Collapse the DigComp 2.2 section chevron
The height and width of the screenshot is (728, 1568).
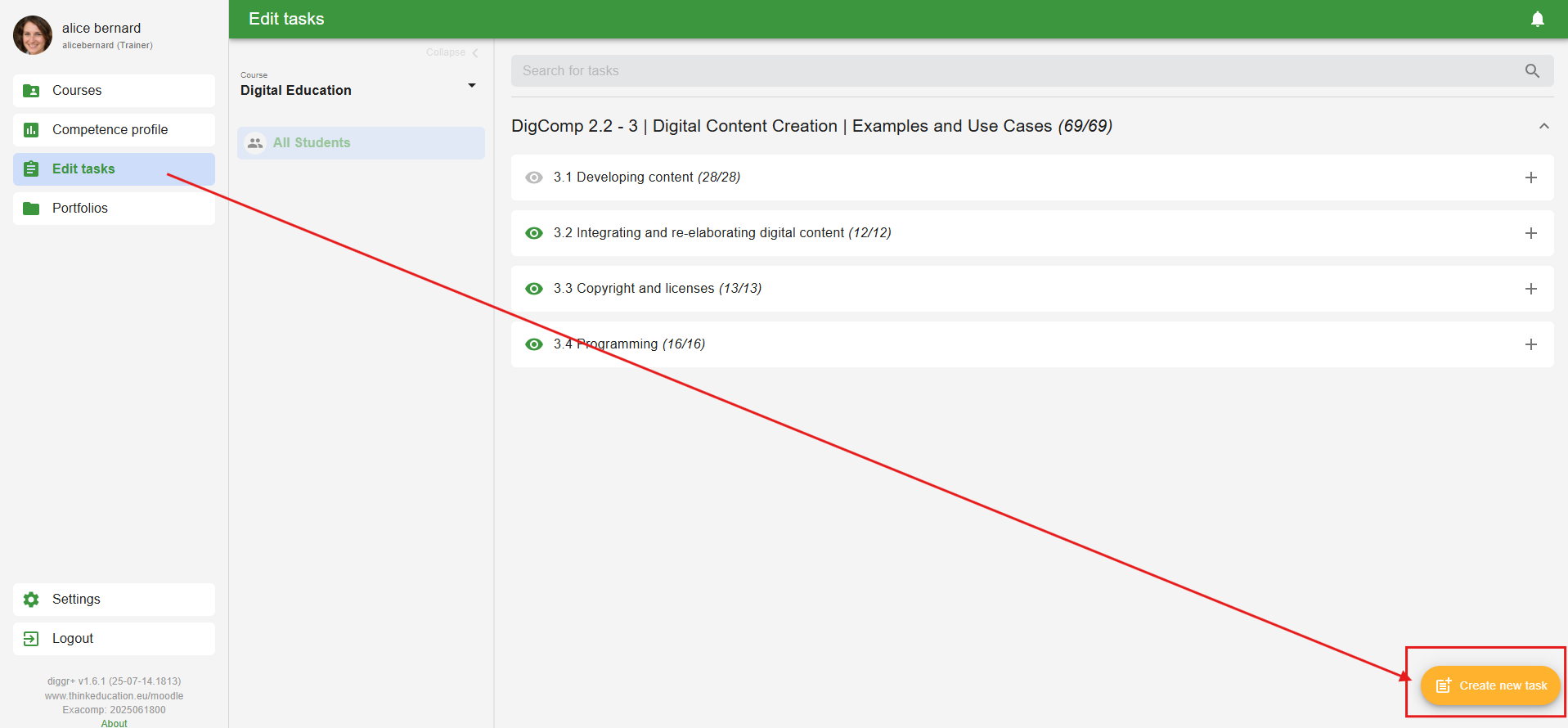pyautogui.click(x=1543, y=126)
